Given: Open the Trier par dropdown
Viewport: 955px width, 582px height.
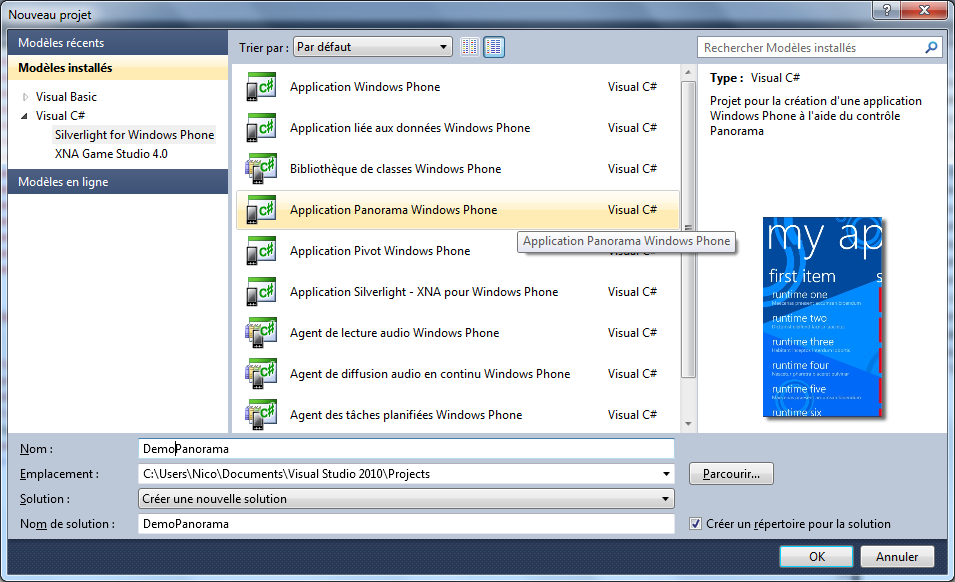Looking at the screenshot, I should (x=372, y=47).
